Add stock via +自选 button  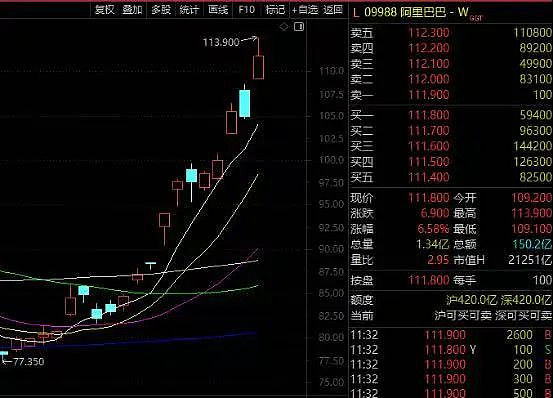tap(305, 10)
